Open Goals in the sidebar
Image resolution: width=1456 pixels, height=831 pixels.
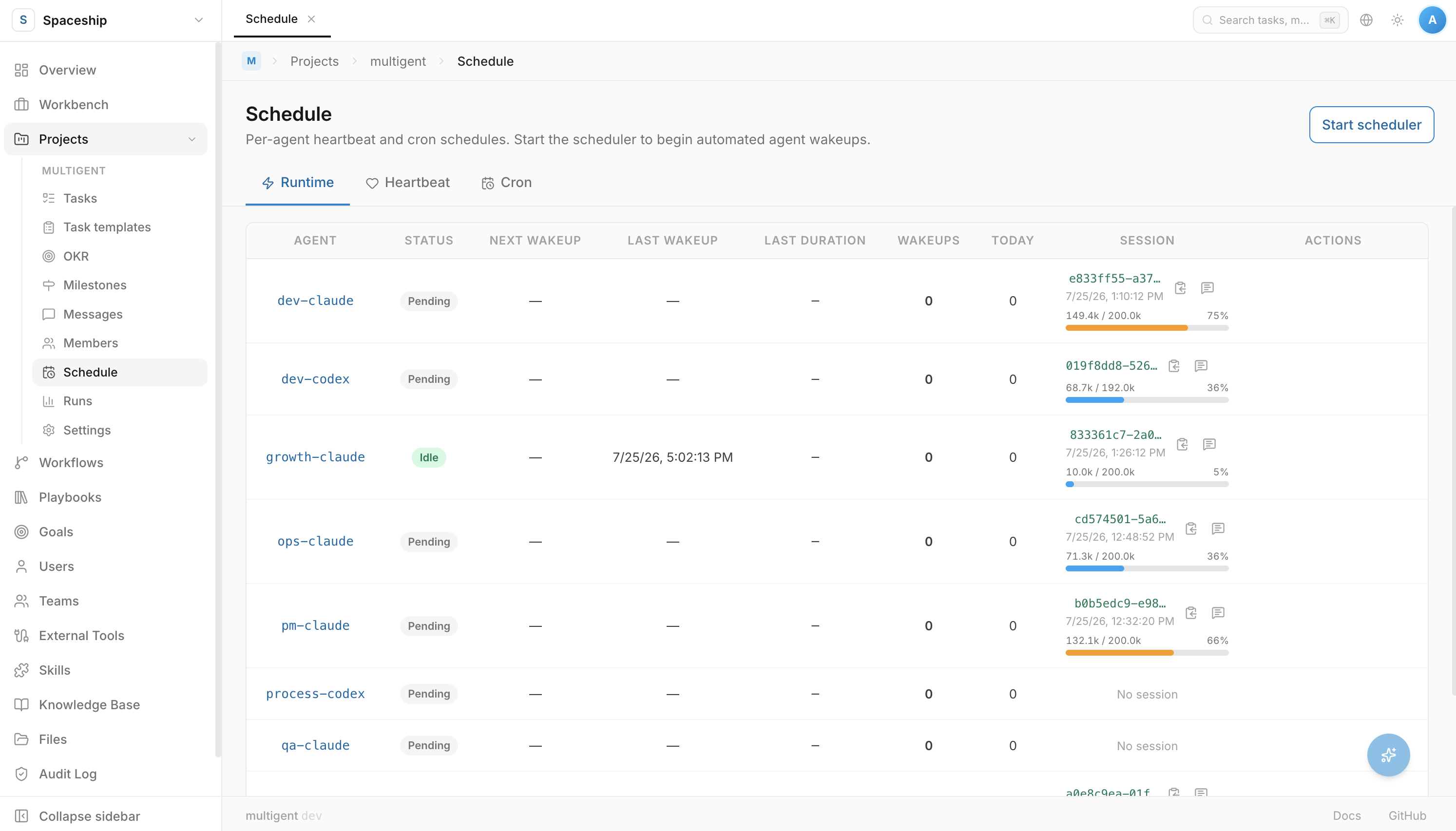click(106, 532)
